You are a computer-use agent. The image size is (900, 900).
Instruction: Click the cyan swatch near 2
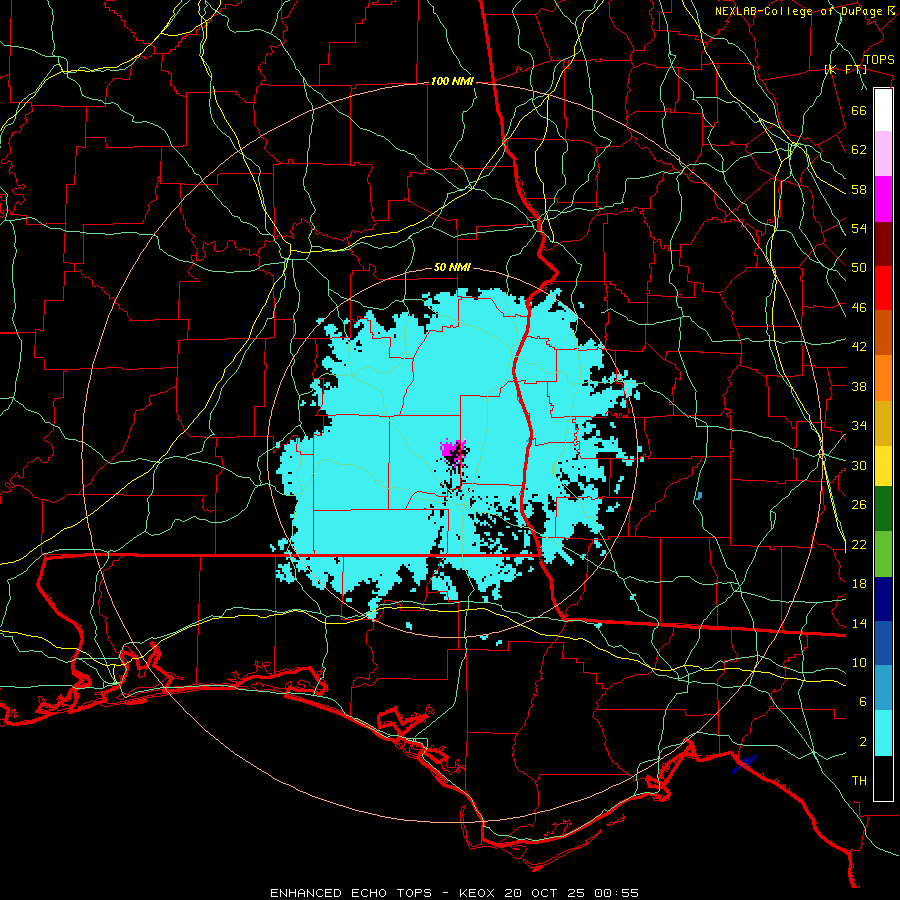883,733
